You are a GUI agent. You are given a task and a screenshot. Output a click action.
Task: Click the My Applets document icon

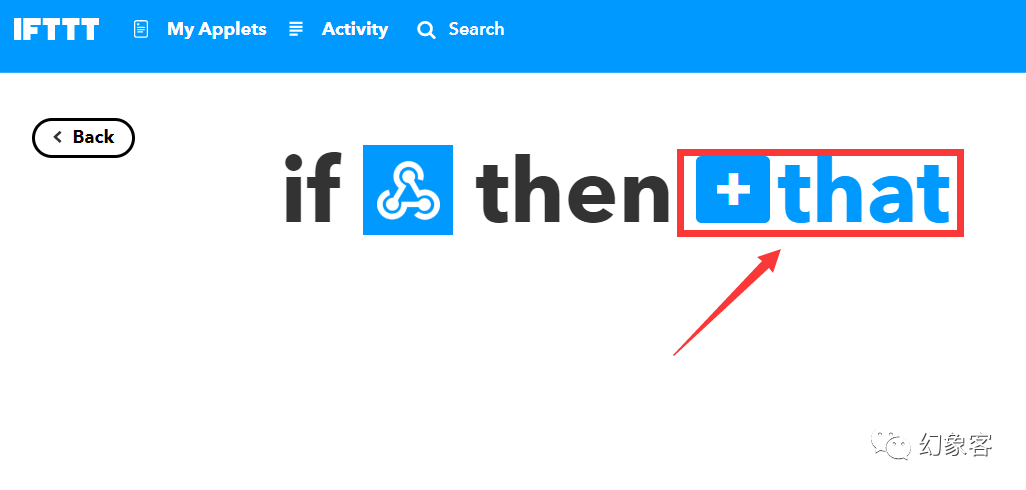click(x=141, y=29)
